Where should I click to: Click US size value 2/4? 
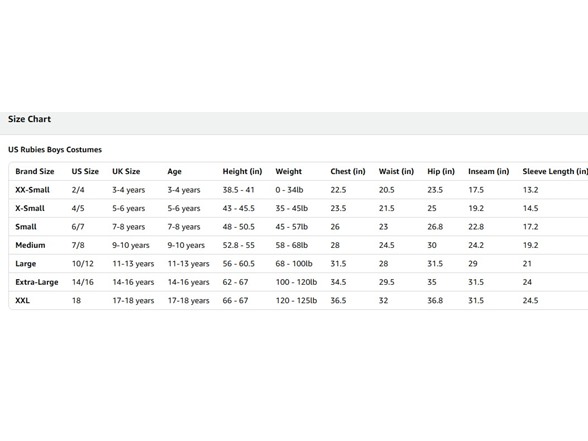(78, 190)
